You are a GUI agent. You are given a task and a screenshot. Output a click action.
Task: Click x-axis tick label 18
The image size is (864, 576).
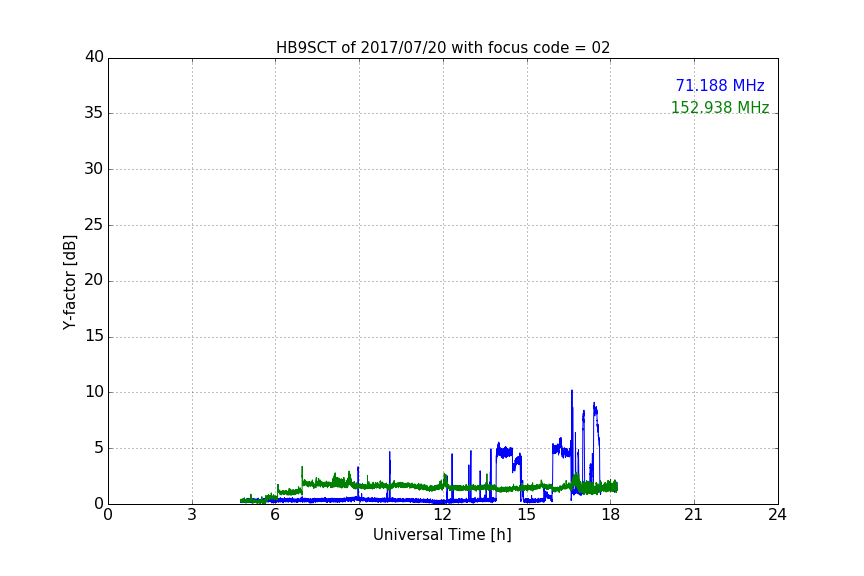(x=611, y=515)
